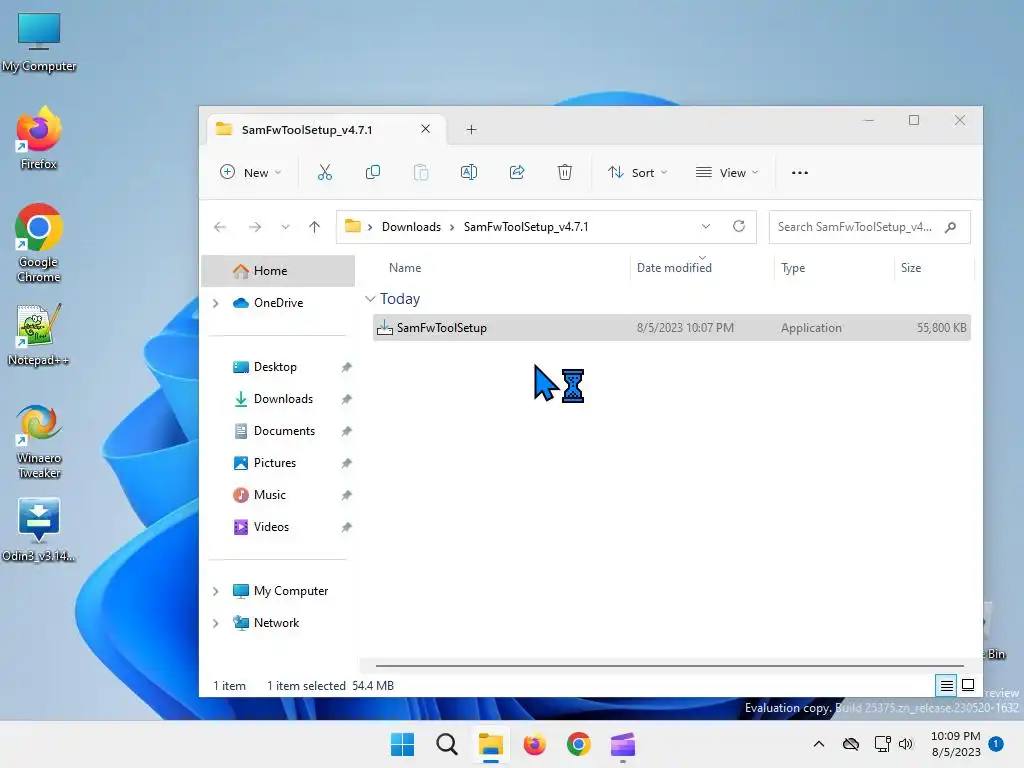Click the Cut scissors icon in toolbar
The height and width of the screenshot is (768, 1024).
(325, 172)
